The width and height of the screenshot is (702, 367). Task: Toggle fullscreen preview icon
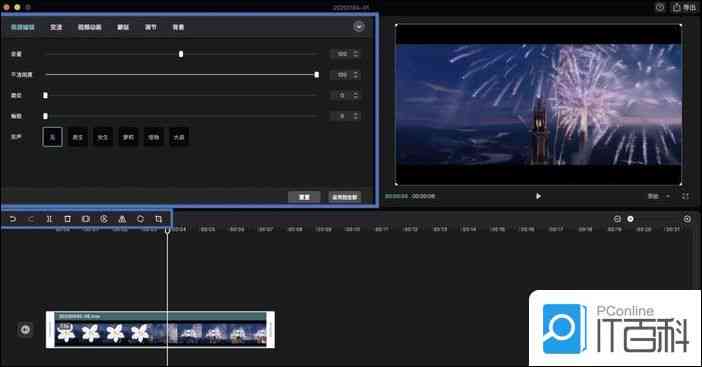(685, 196)
